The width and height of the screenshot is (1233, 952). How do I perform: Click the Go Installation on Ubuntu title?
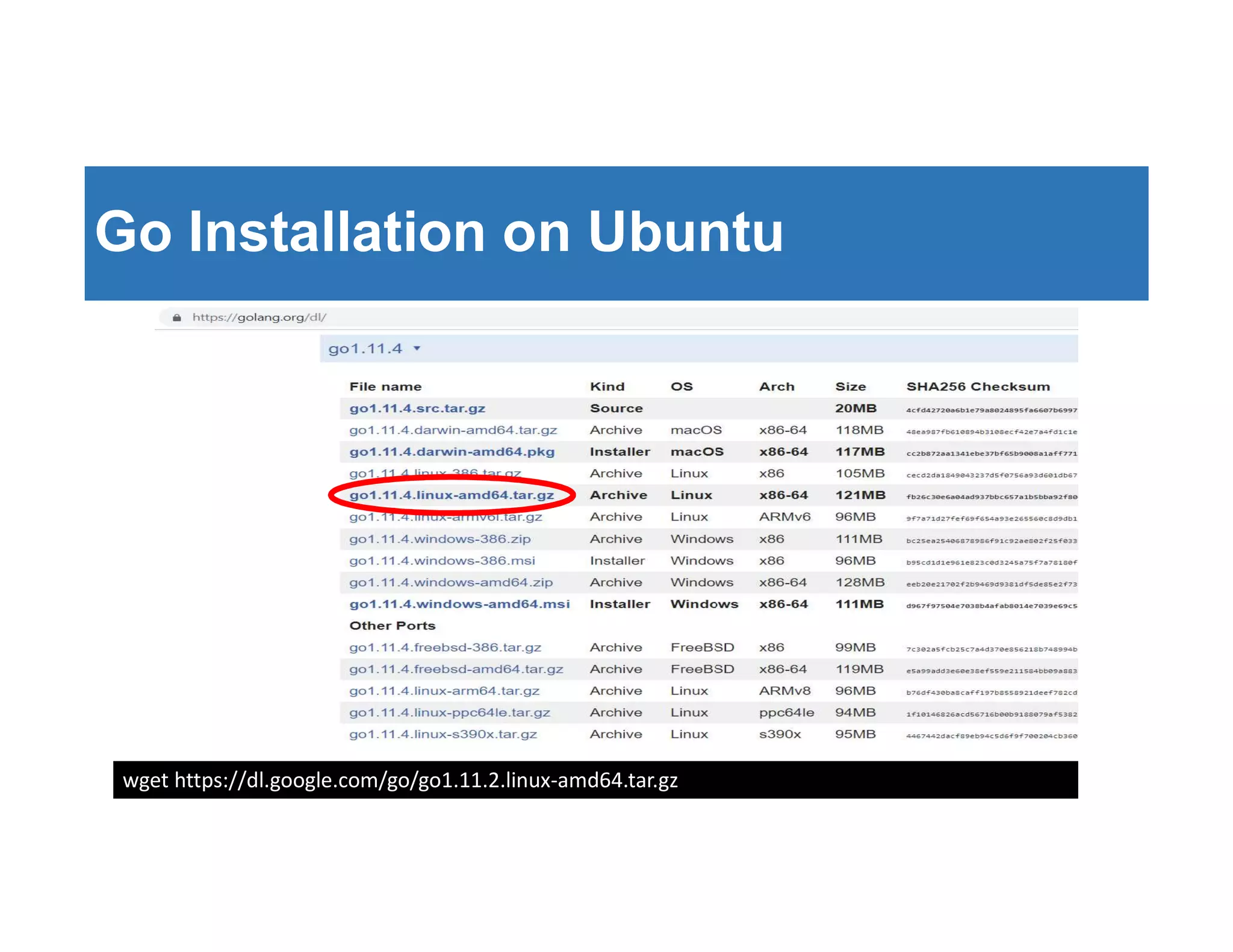439,232
